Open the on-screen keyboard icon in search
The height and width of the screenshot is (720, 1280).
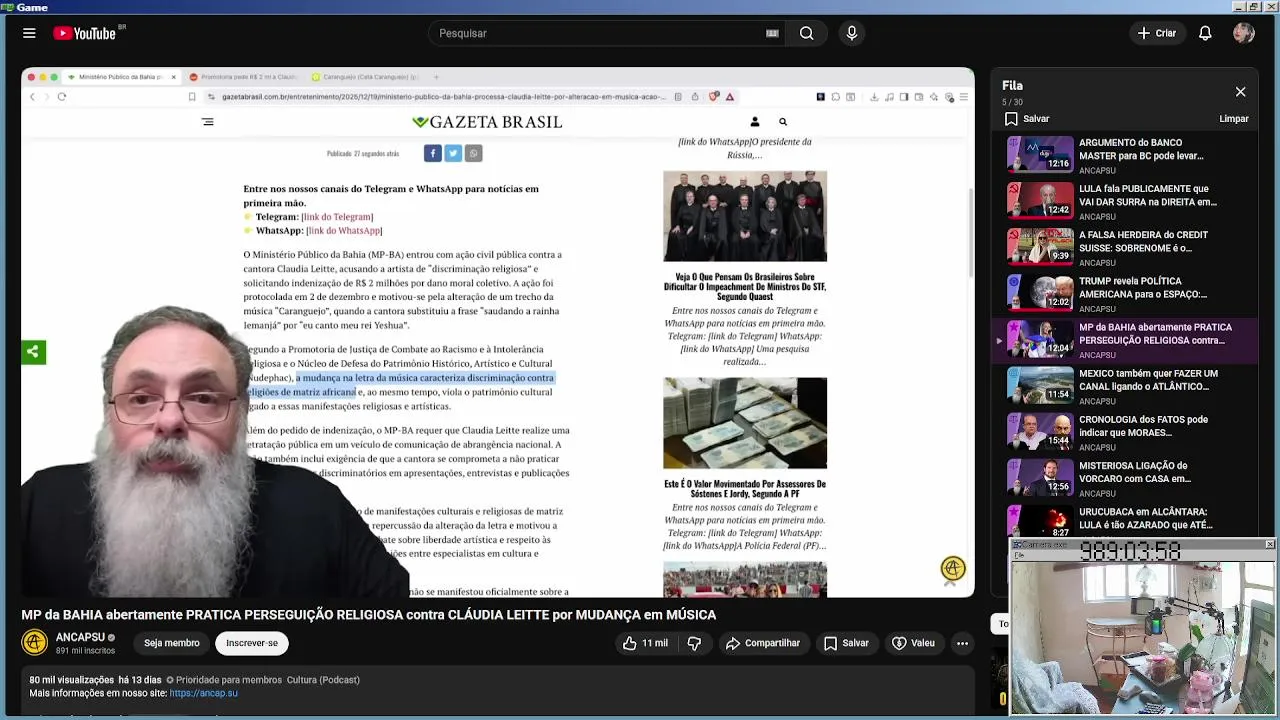[772, 33]
